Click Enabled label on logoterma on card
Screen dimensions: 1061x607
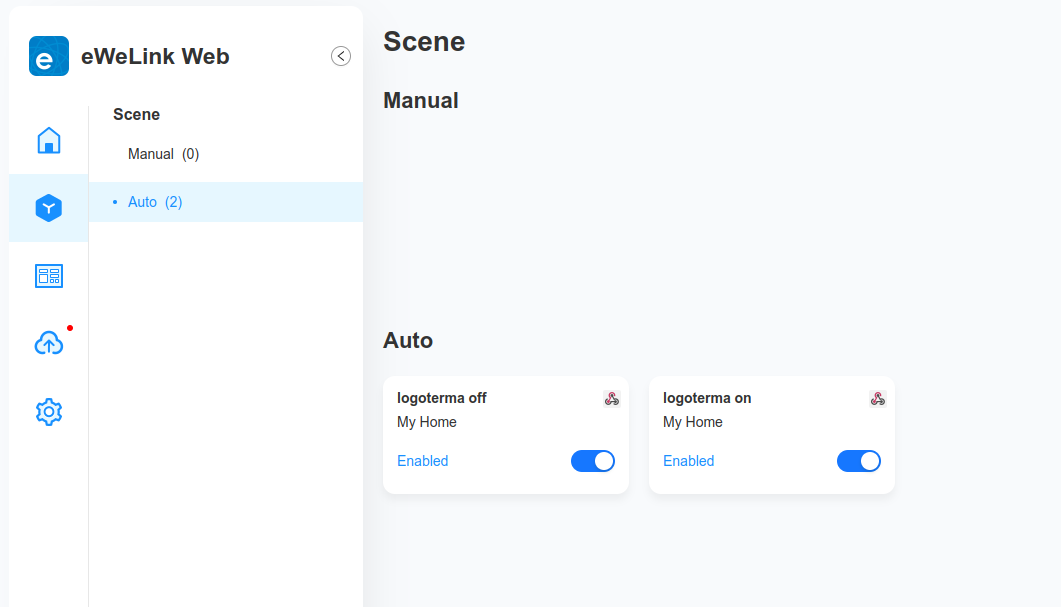(689, 461)
